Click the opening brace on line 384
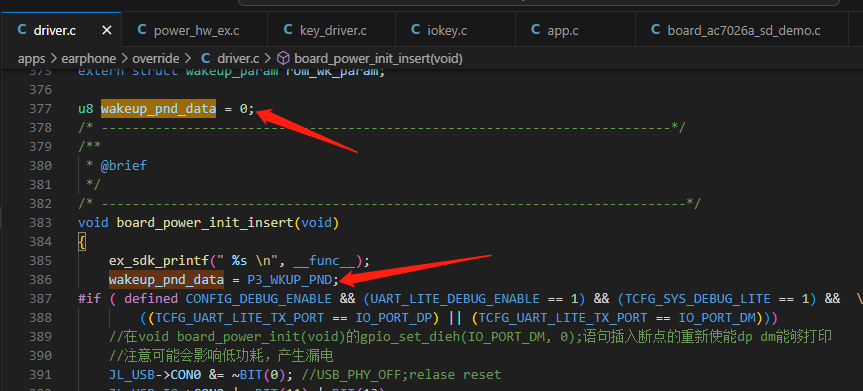The height and width of the screenshot is (391, 863). click(x=82, y=241)
